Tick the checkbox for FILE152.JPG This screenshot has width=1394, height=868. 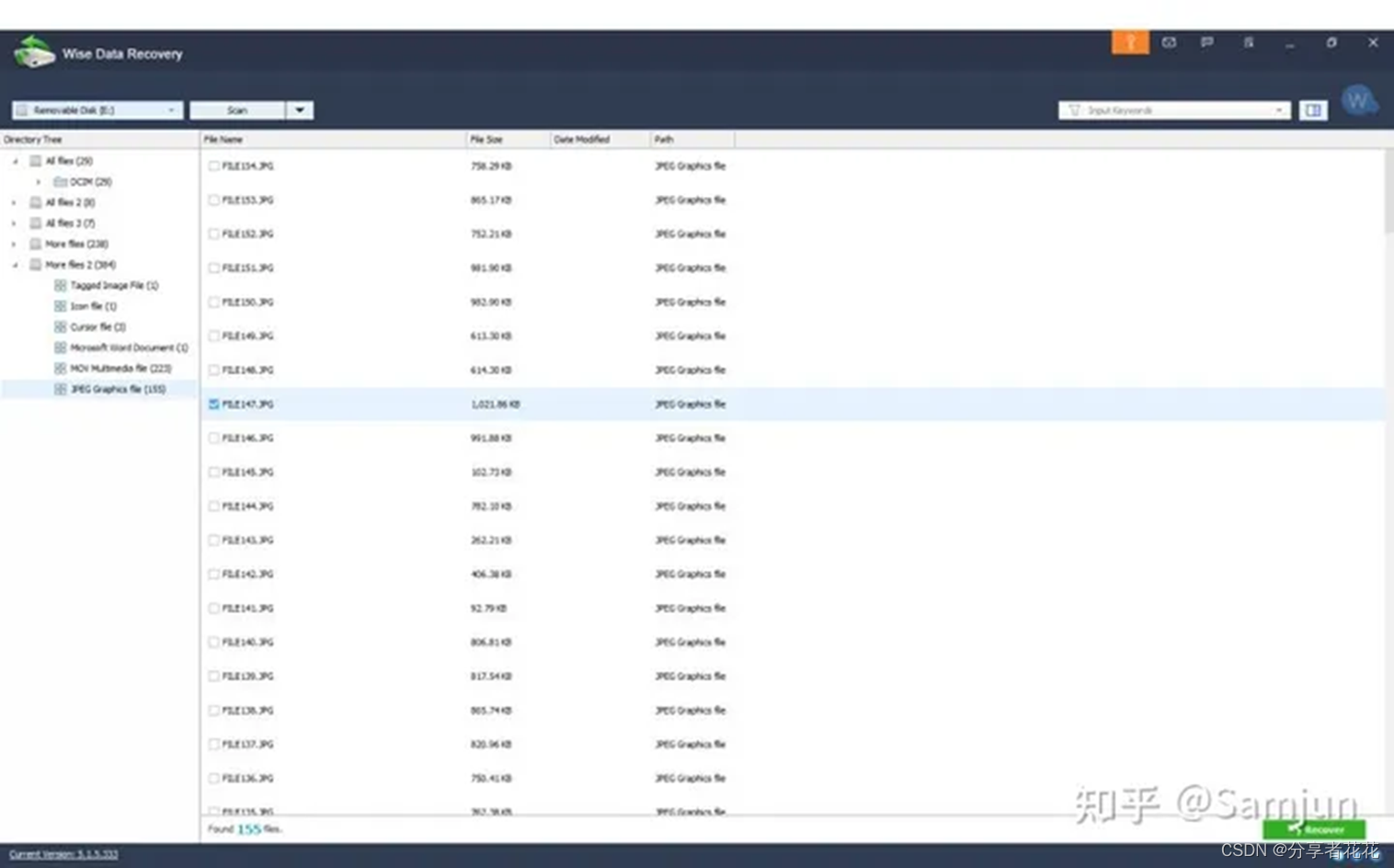click(213, 234)
